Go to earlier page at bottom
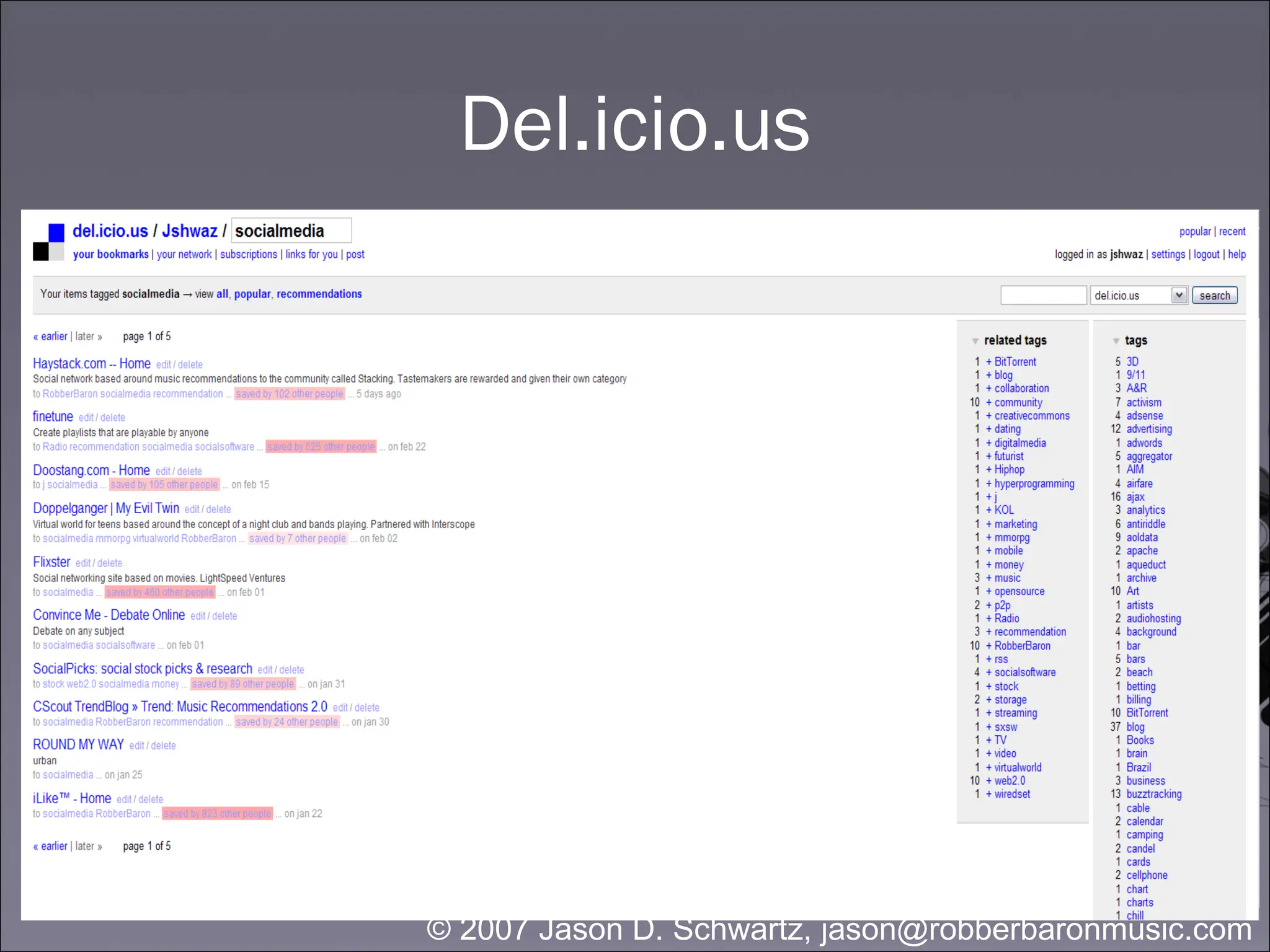Image resolution: width=1270 pixels, height=952 pixels. coord(50,846)
